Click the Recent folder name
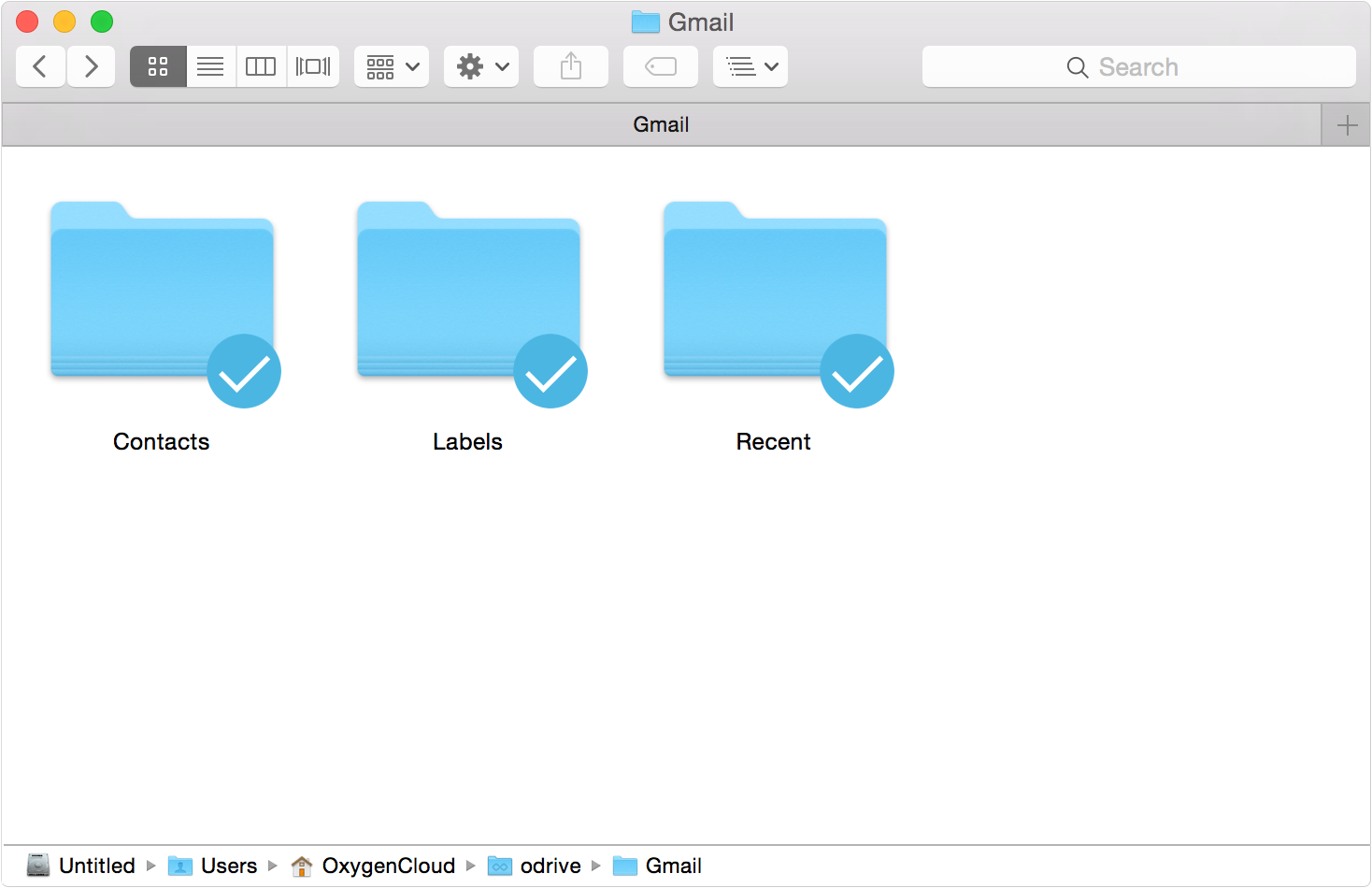1372x888 pixels. 774,442
